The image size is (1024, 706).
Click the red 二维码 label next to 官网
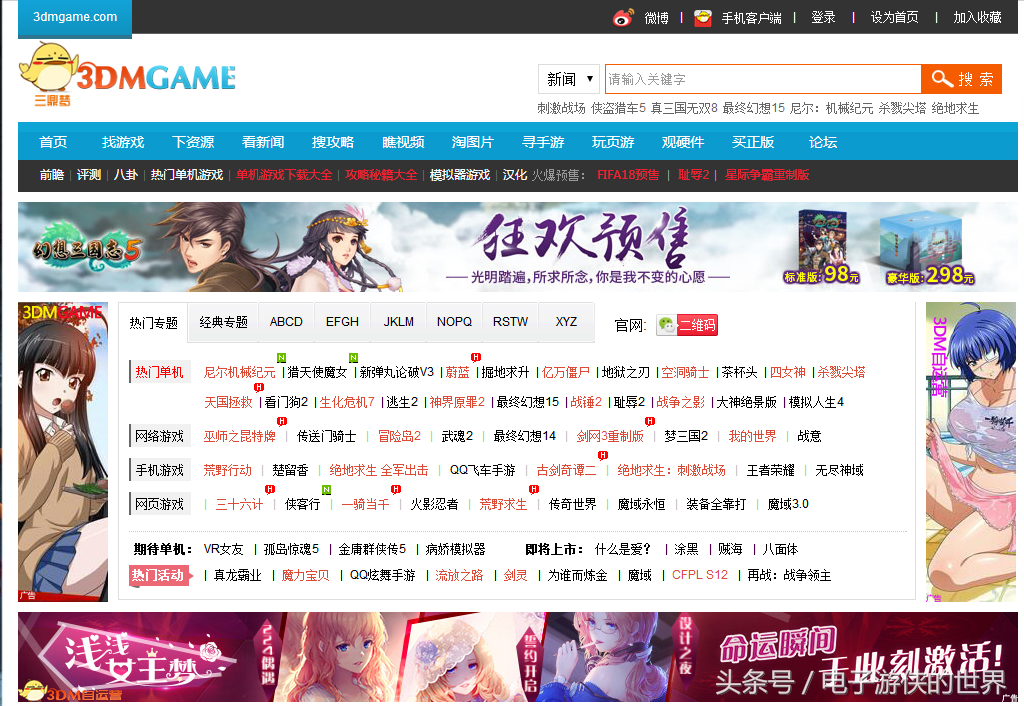pos(697,324)
